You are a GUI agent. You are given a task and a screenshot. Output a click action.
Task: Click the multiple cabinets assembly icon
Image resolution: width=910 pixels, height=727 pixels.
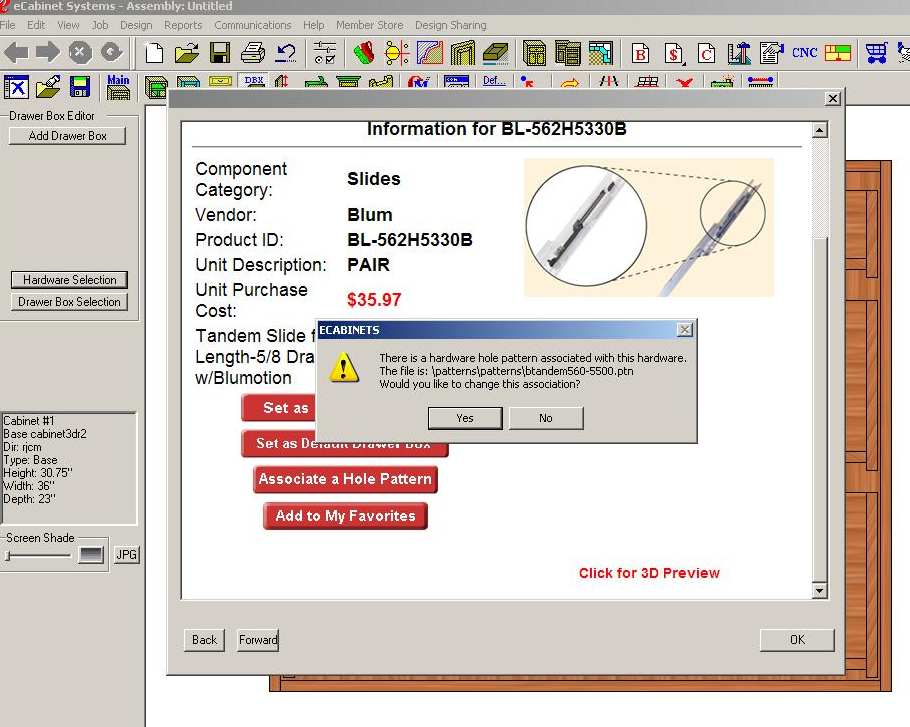[568, 53]
